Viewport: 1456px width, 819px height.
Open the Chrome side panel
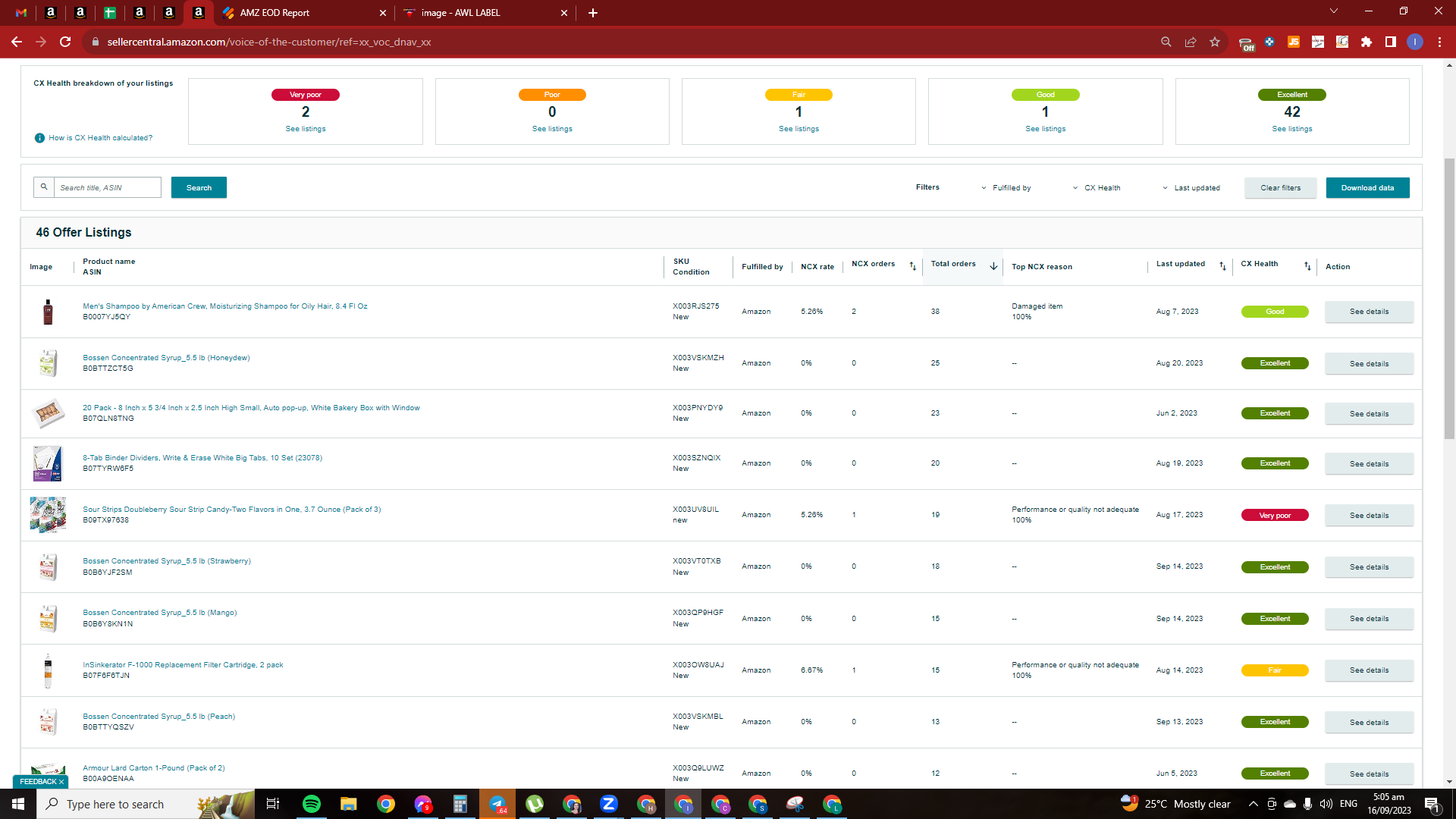(1391, 42)
